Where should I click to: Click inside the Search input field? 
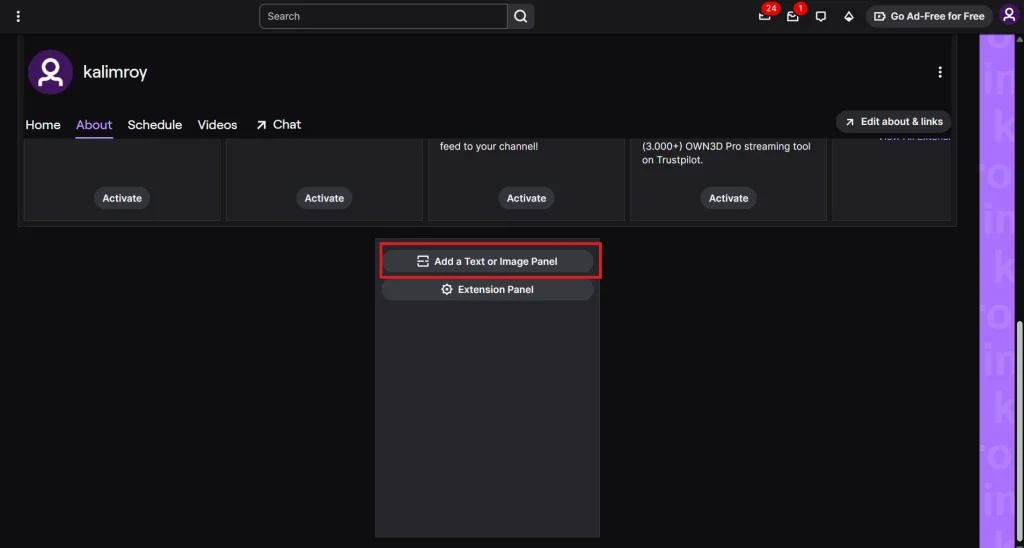coord(384,16)
